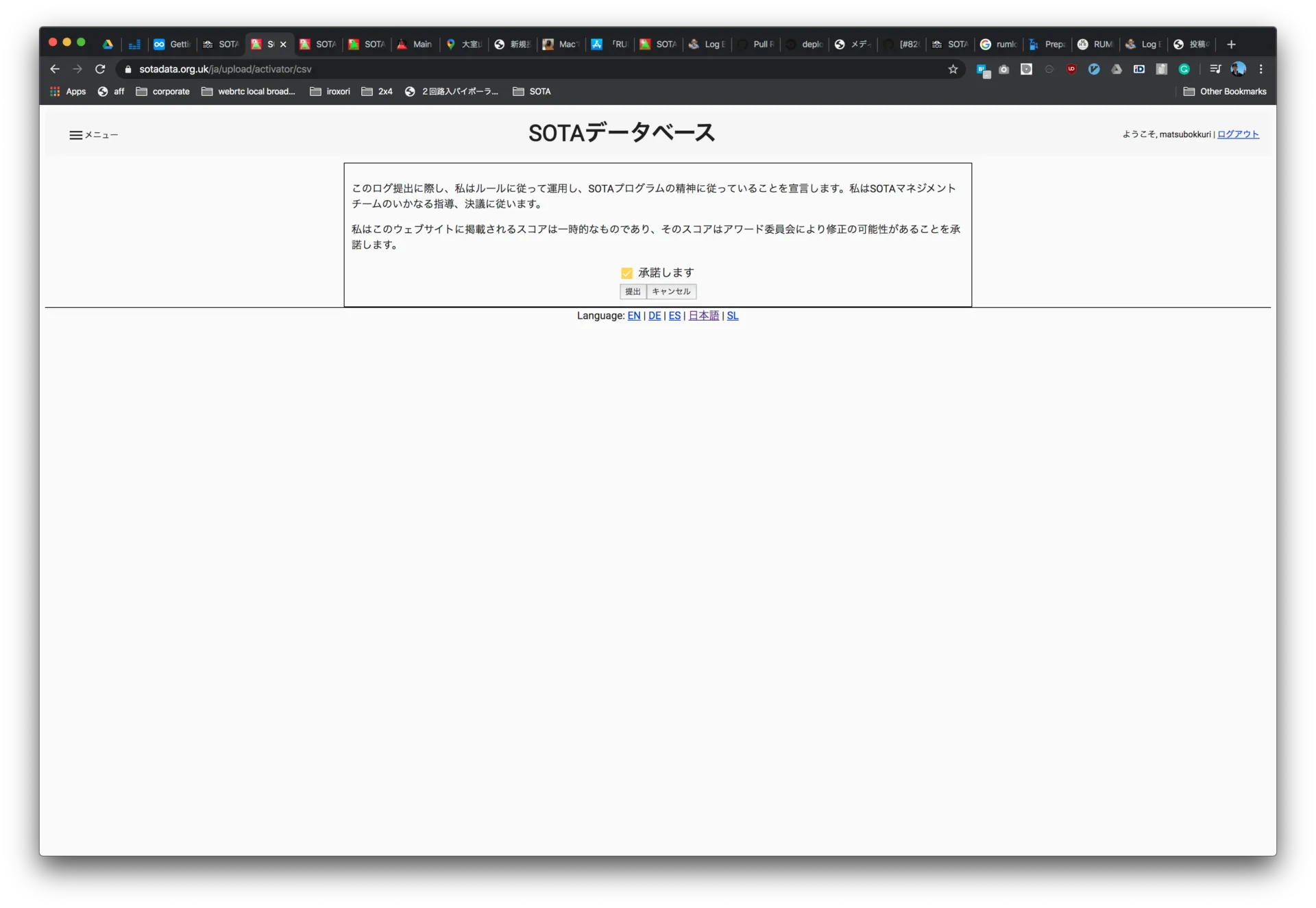Open a new tab with plus button
This screenshot has height=908, width=1316.
click(x=1231, y=45)
